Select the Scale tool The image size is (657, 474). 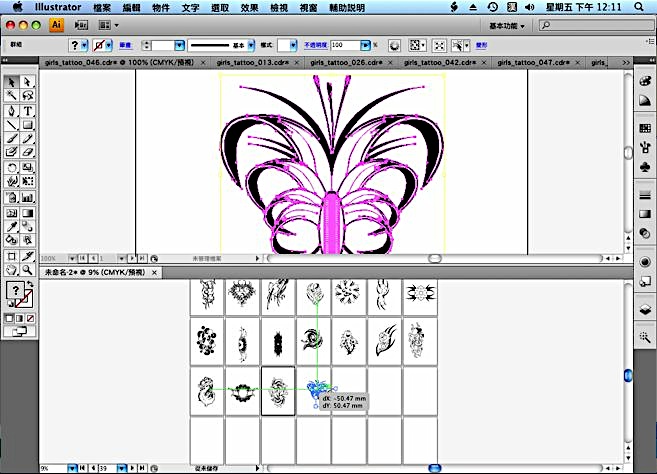point(27,168)
